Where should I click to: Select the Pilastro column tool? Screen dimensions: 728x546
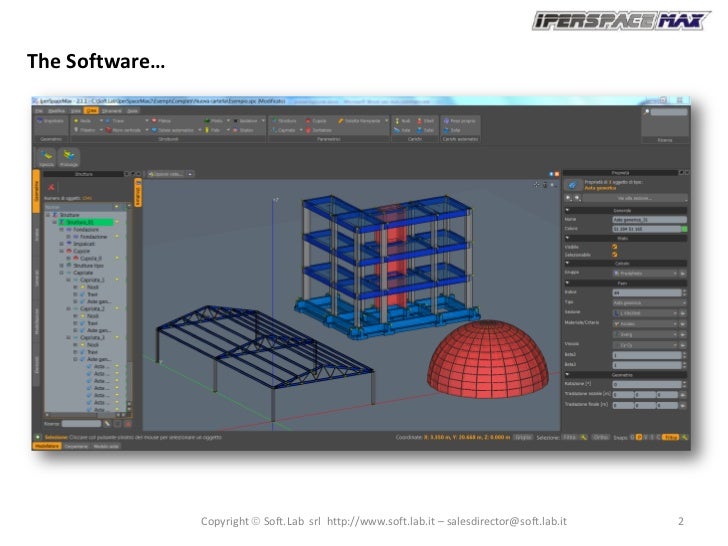84,130
